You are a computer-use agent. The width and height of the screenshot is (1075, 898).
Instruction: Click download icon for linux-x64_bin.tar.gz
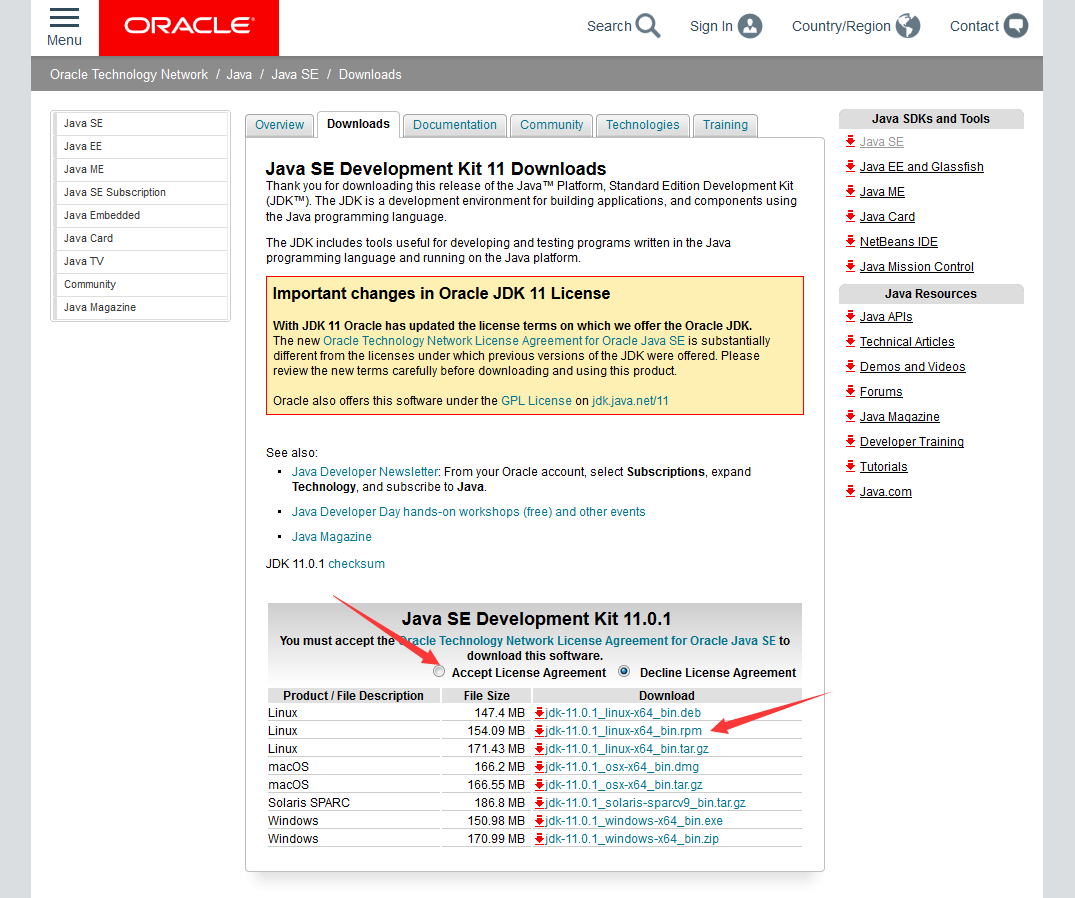[540, 749]
